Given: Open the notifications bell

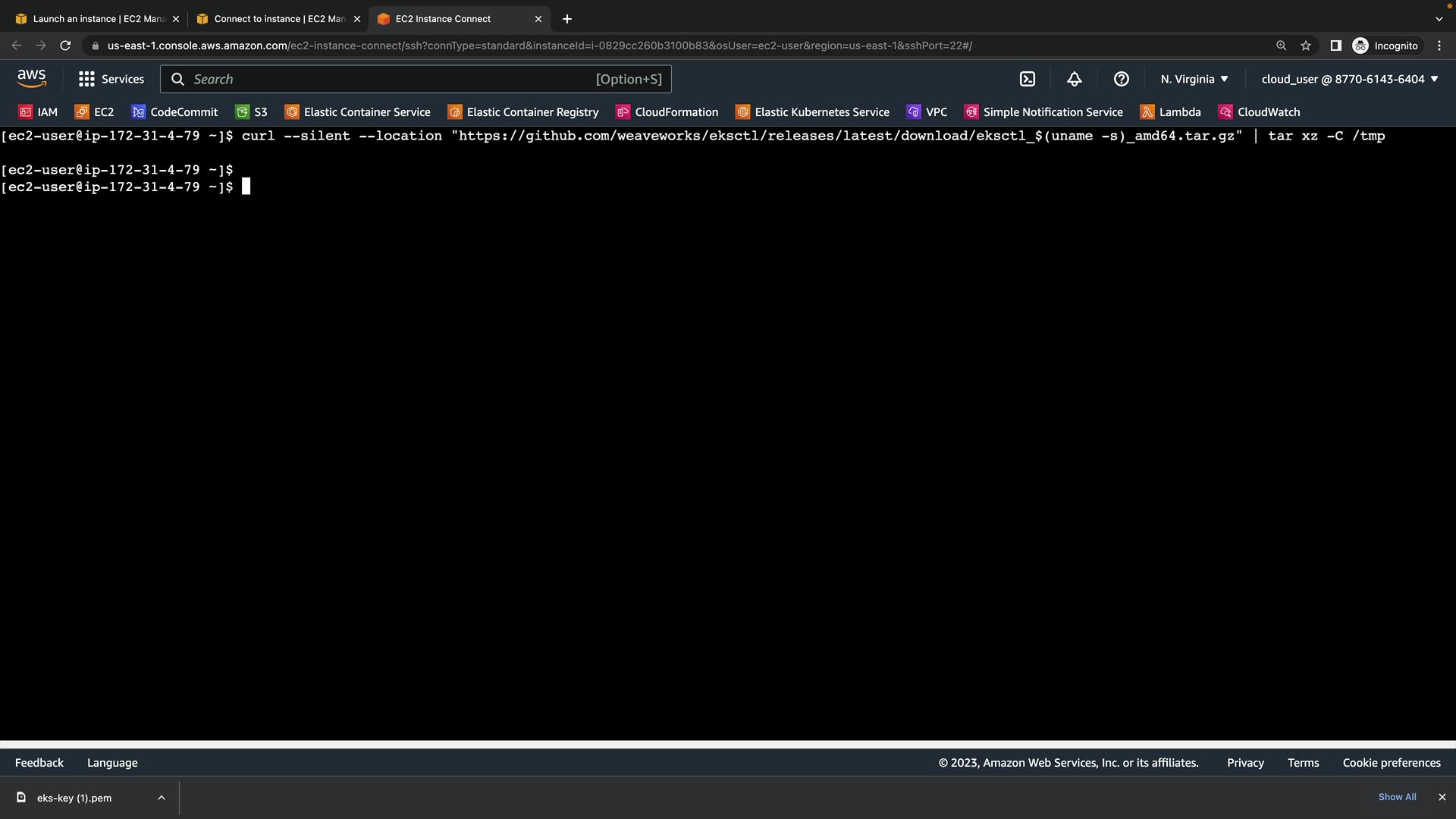Looking at the screenshot, I should click(1074, 79).
